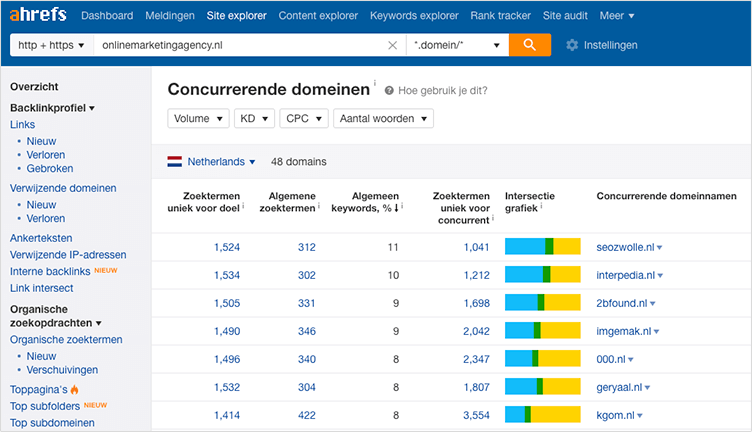
Task: Click common keywords value 422
Action: (x=307, y=415)
